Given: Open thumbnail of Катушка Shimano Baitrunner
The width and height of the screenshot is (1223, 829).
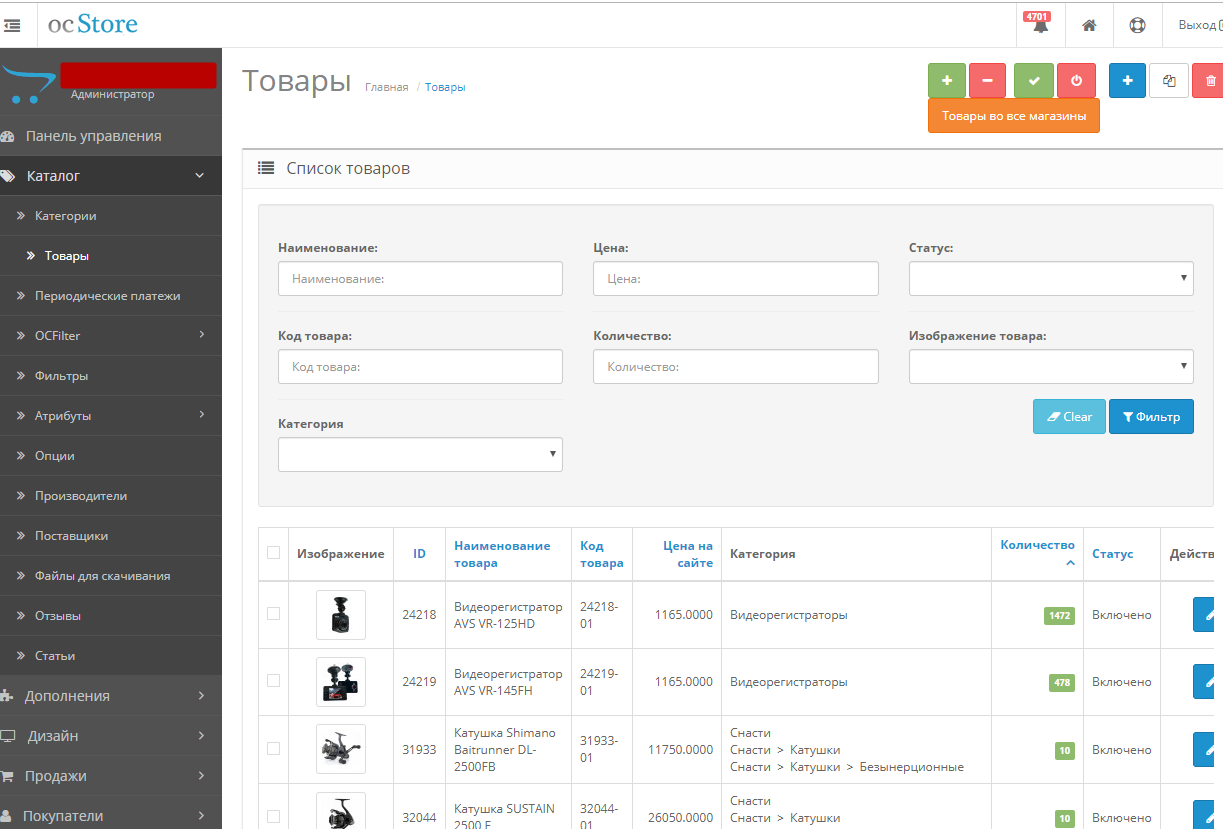Looking at the screenshot, I should [x=341, y=749].
